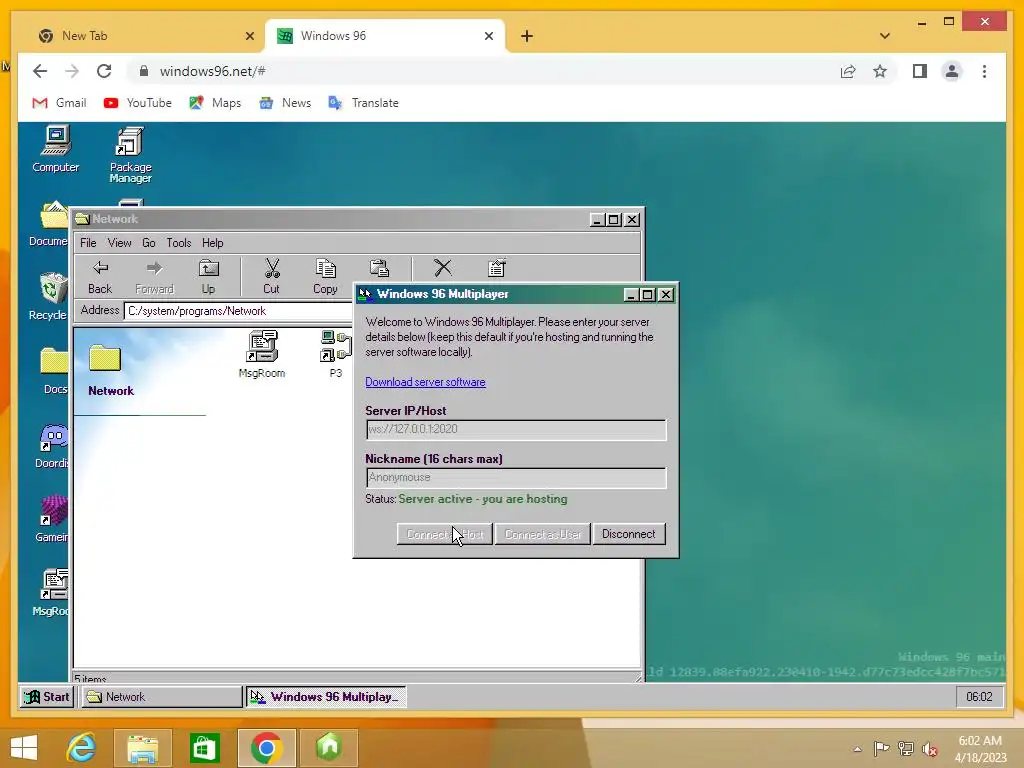Open File Explorer from host taskbar

(143, 748)
